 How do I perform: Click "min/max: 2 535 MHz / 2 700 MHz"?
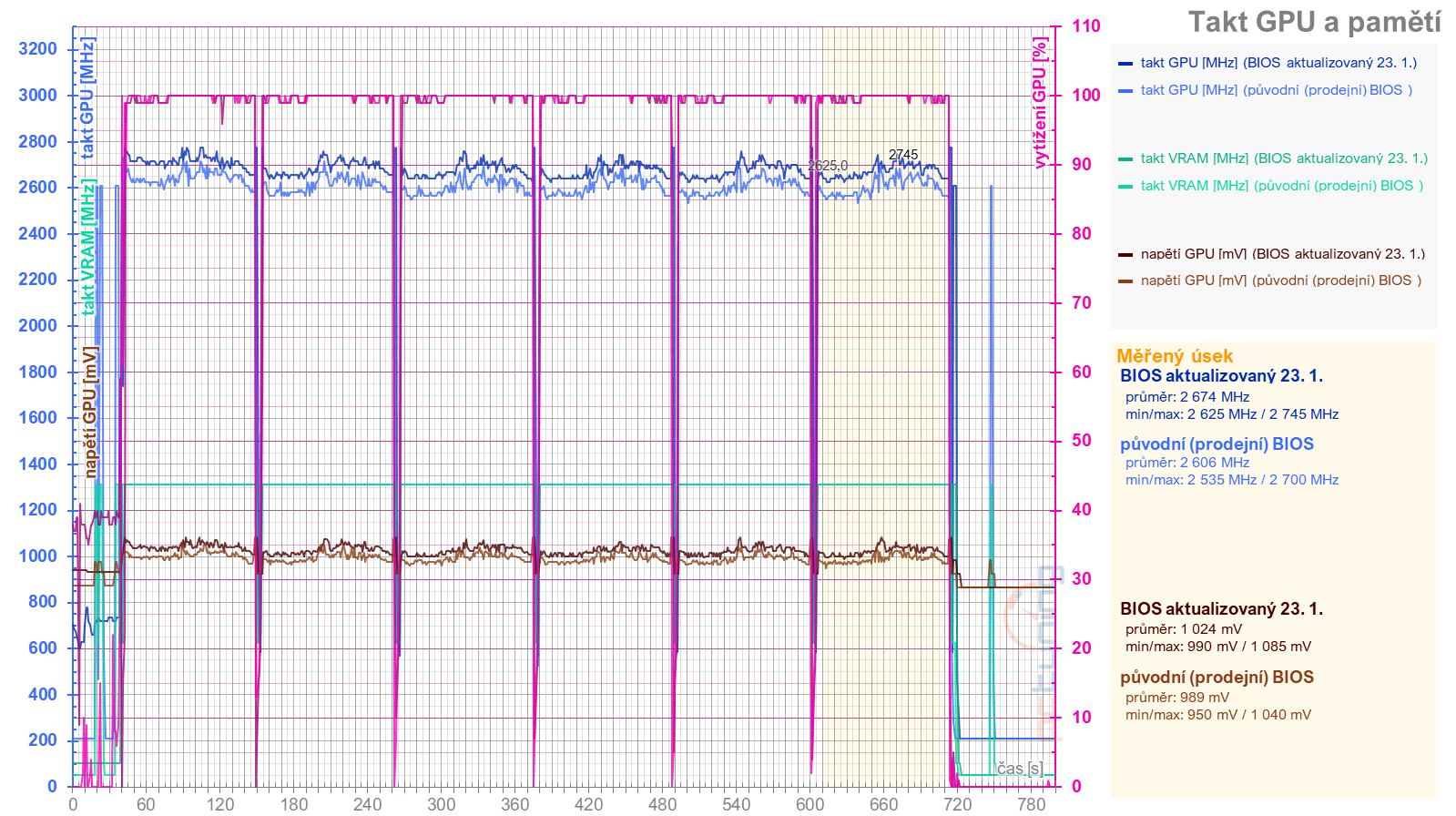[1232, 480]
